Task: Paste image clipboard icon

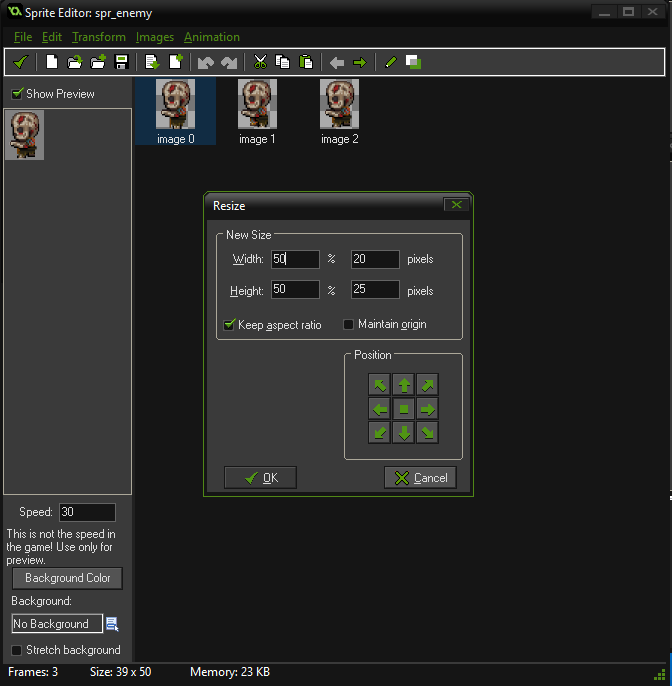Action: click(x=306, y=62)
